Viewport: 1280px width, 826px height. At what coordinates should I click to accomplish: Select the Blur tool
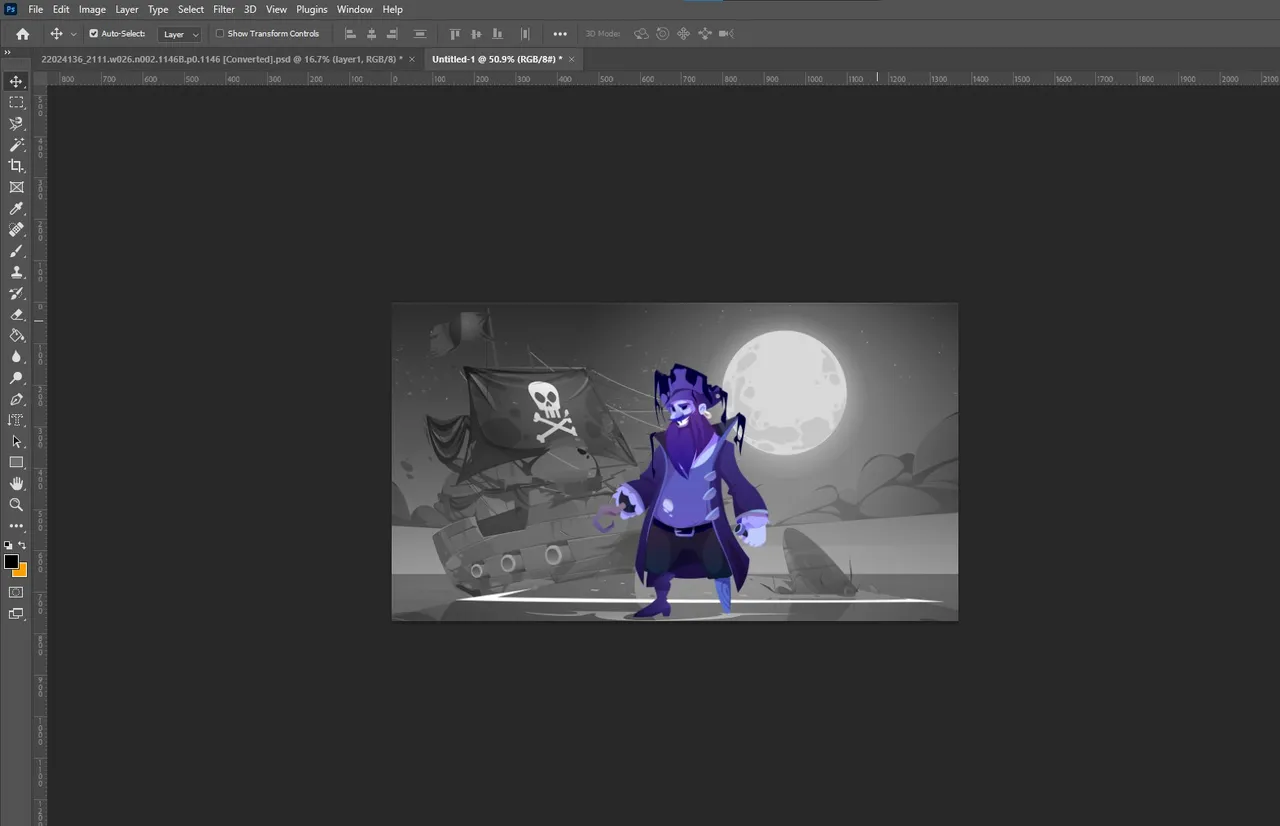(16, 357)
